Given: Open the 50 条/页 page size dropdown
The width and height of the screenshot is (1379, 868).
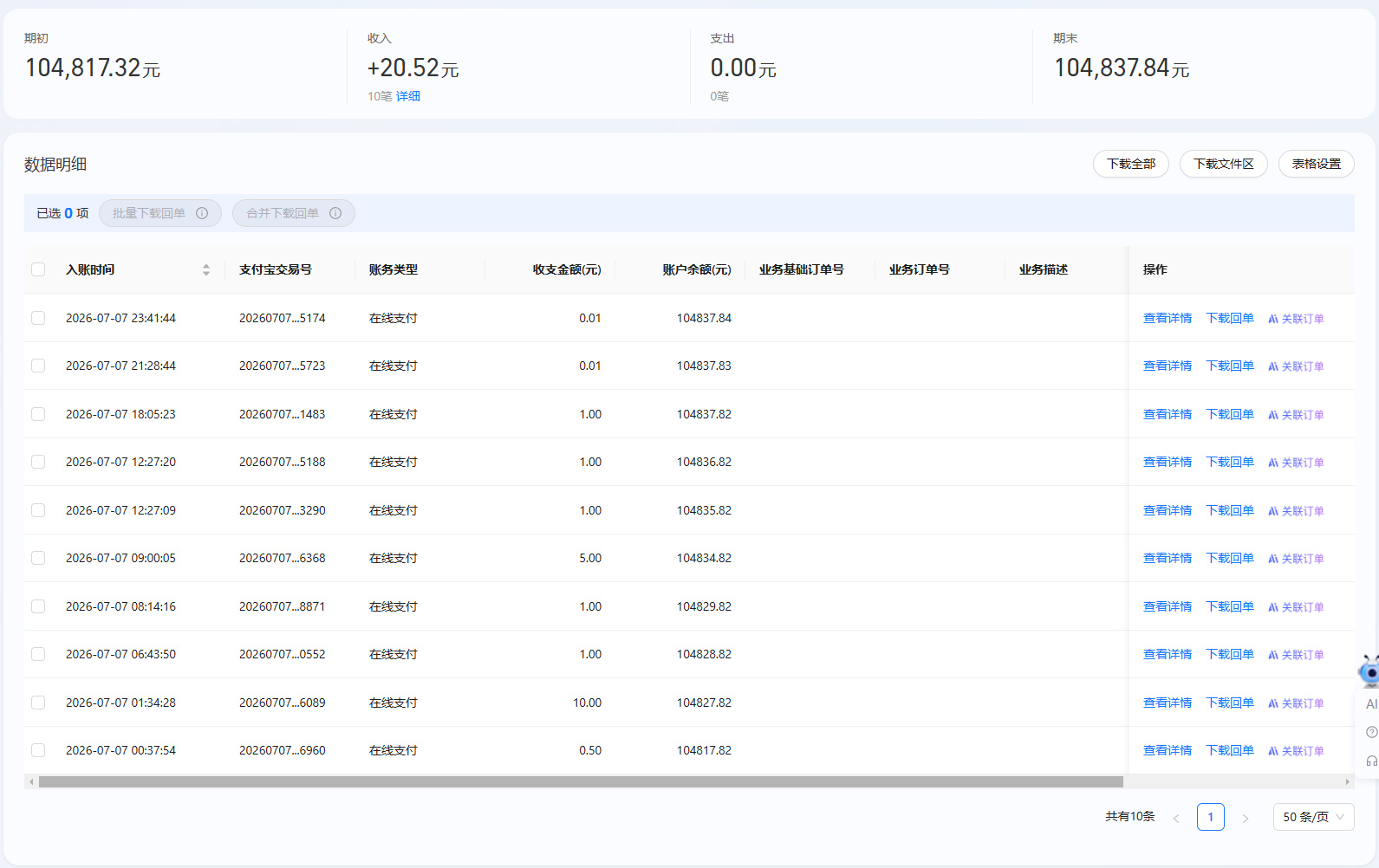Looking at the screenshot, I should (1313, 817).
